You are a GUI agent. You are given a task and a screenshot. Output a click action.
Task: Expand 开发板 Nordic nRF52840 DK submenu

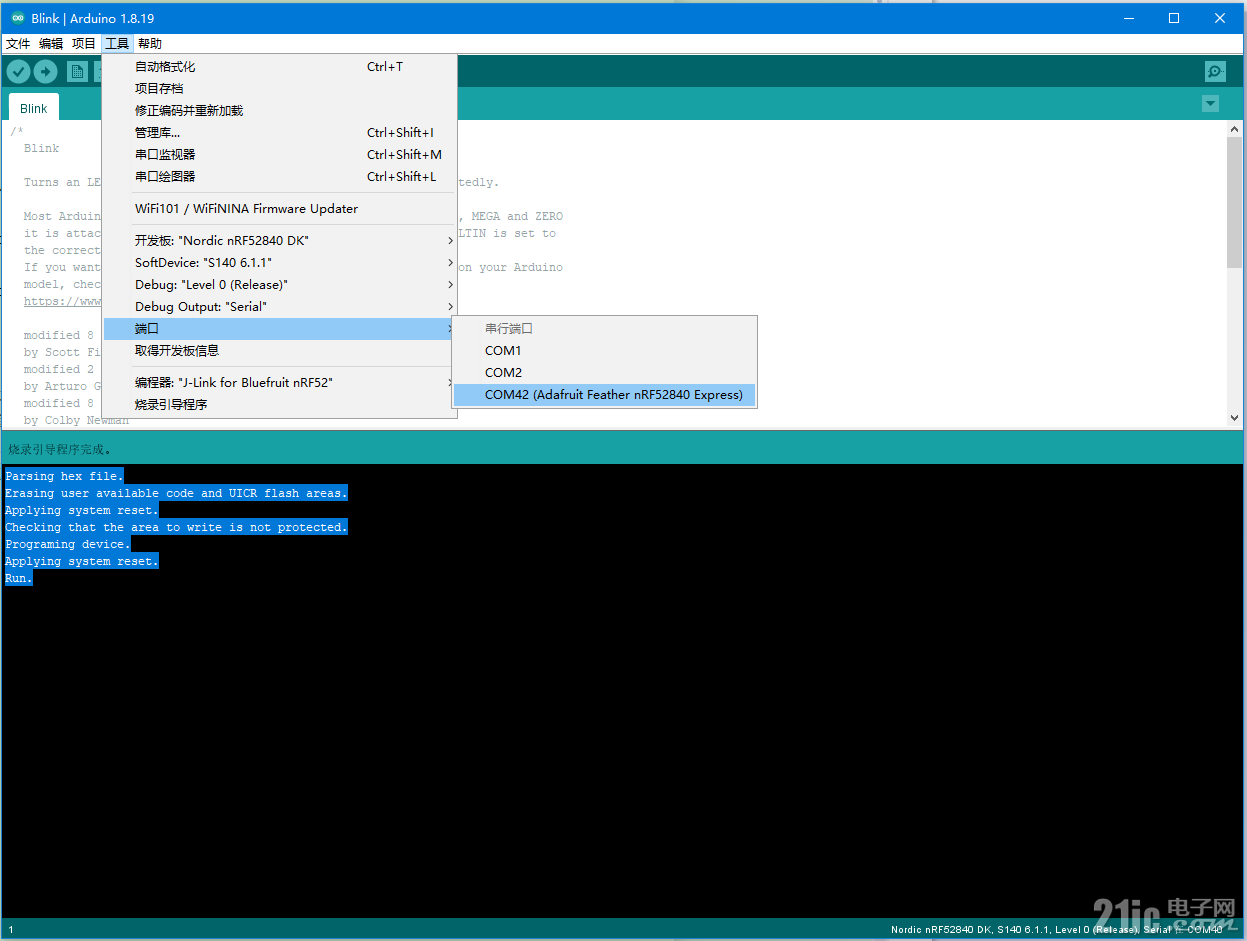tap(280, 241)
